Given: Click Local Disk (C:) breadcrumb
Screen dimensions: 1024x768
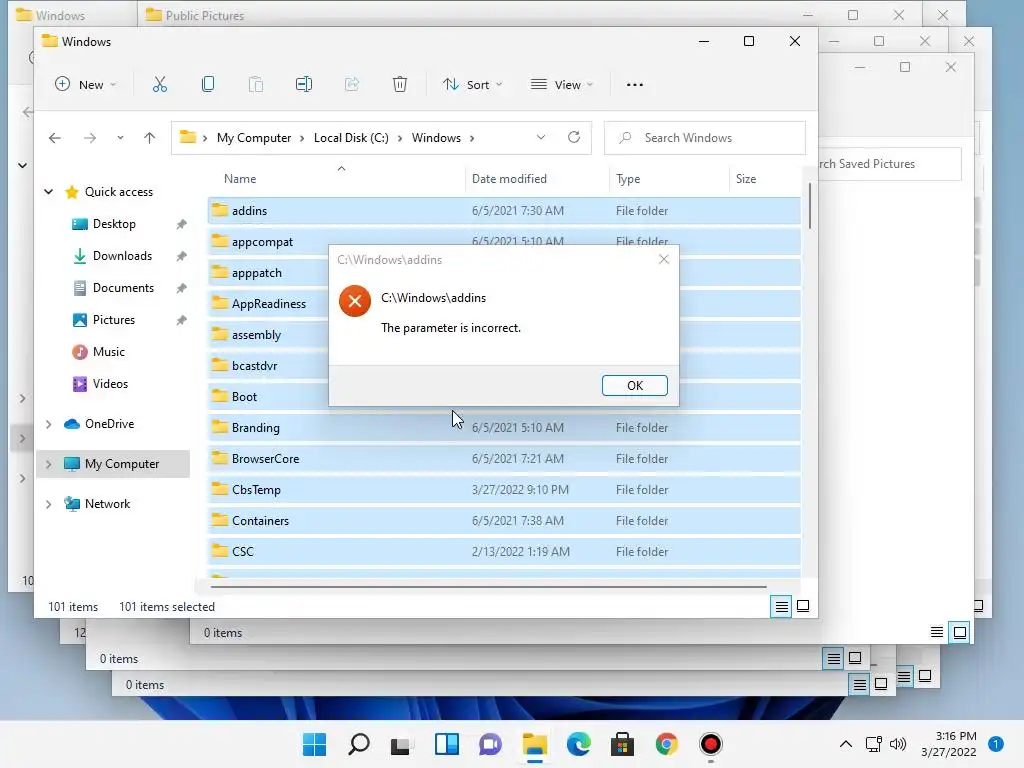Looking at the screenshot, I should click(x=351, y=138).
